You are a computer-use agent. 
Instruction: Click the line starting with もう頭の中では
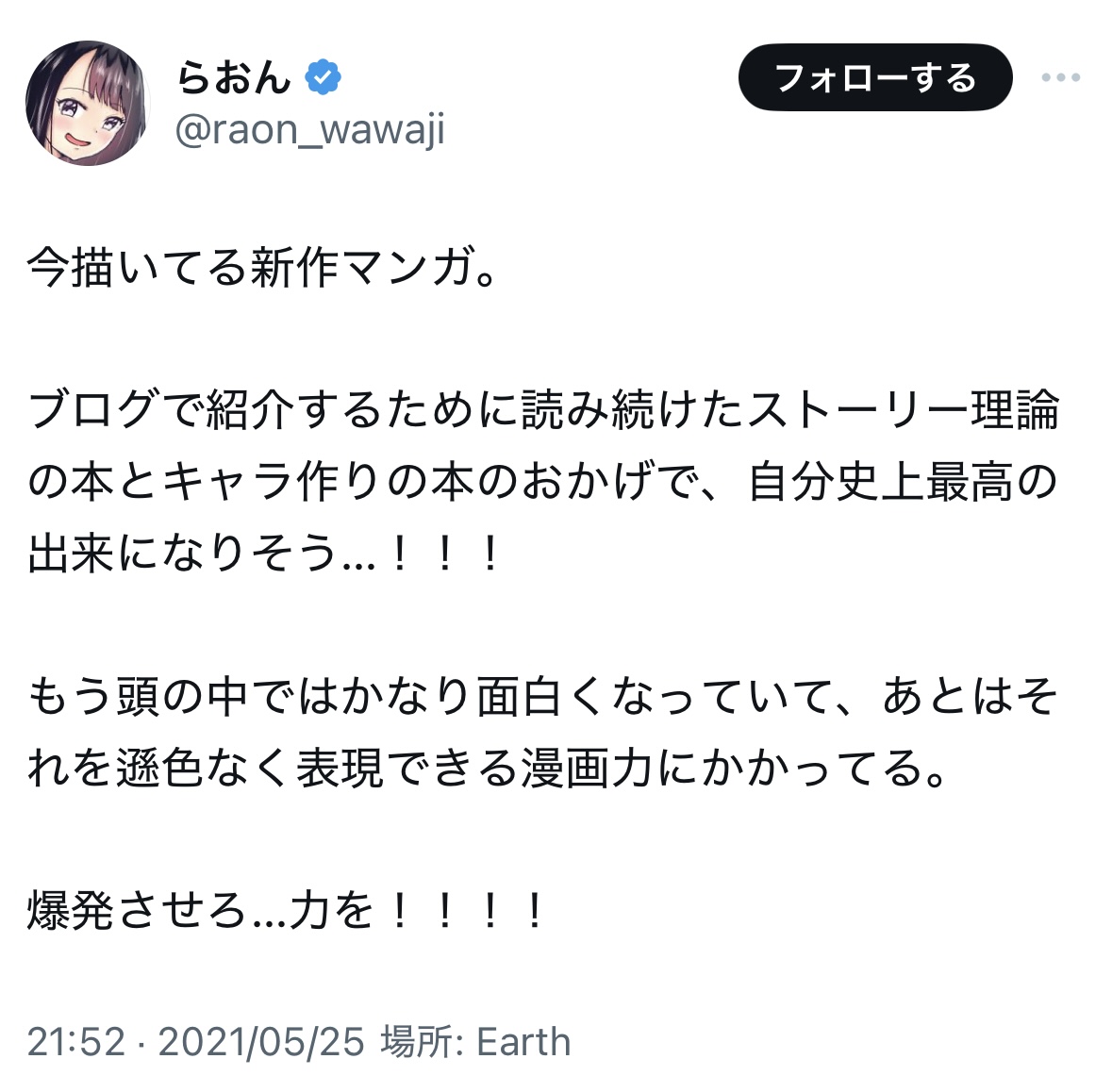click(543, 697)
